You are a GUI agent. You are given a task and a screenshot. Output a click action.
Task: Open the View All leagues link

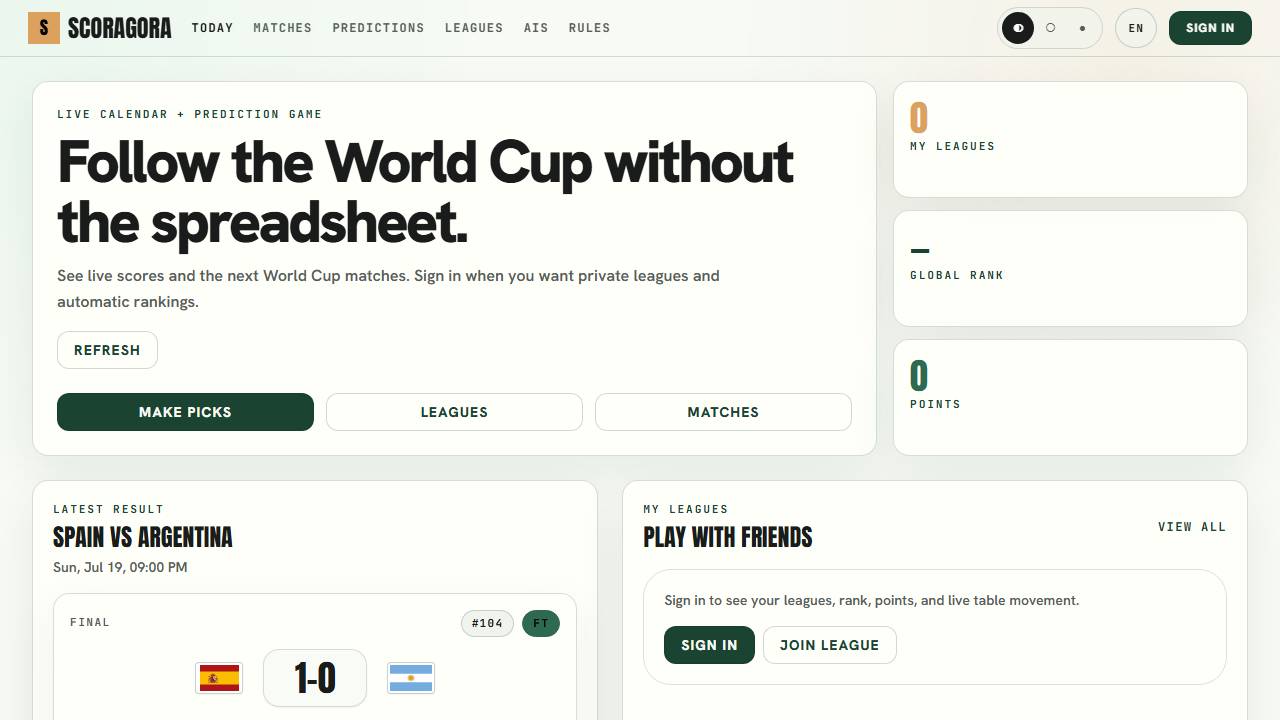pos(1192,527)
